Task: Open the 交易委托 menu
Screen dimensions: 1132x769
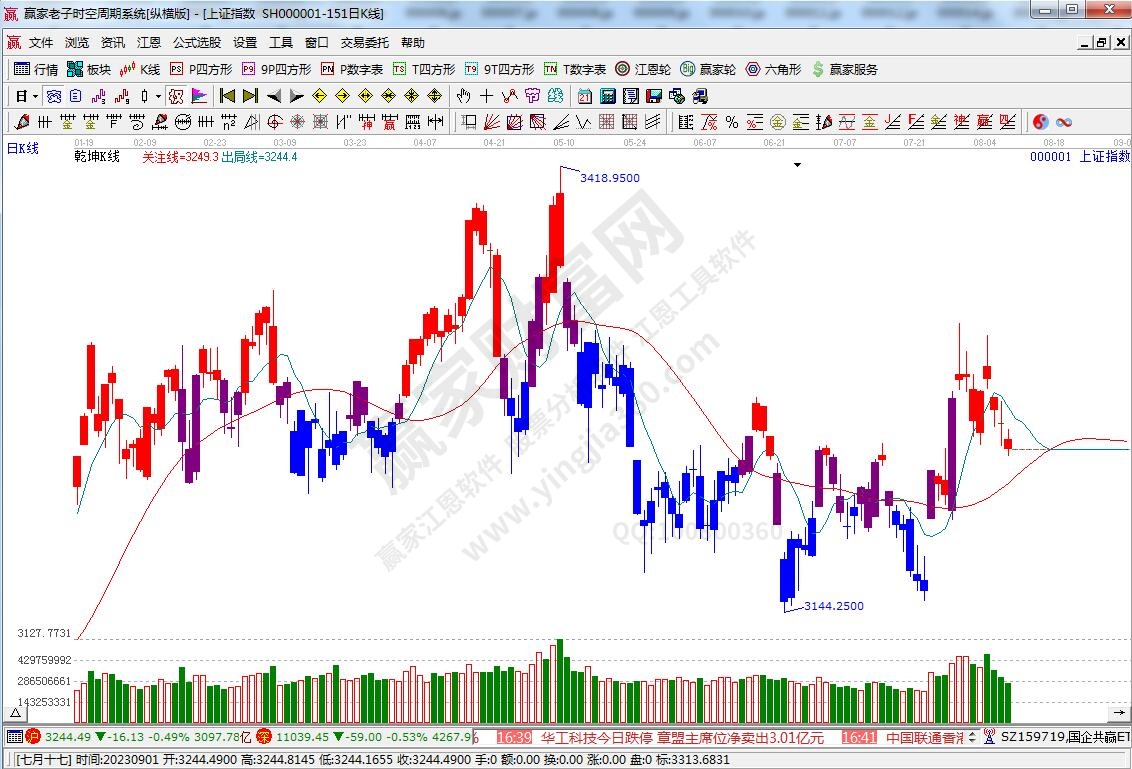Action: (364, 43)
